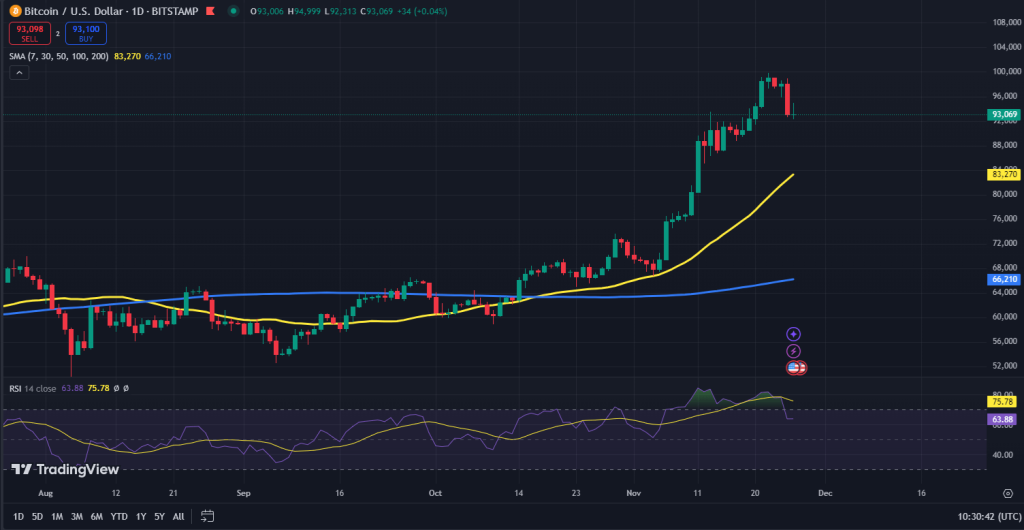
Task: Click the +34 (+0.04%) change value
Action: click(422, 11)
